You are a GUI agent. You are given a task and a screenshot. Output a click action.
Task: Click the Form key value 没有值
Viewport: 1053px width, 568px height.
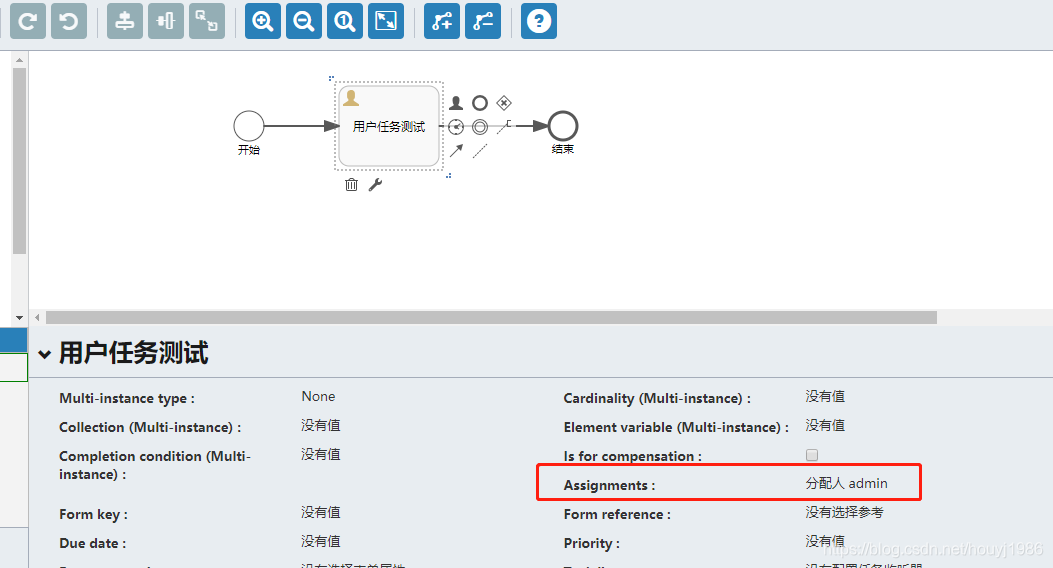pos(320,512)
